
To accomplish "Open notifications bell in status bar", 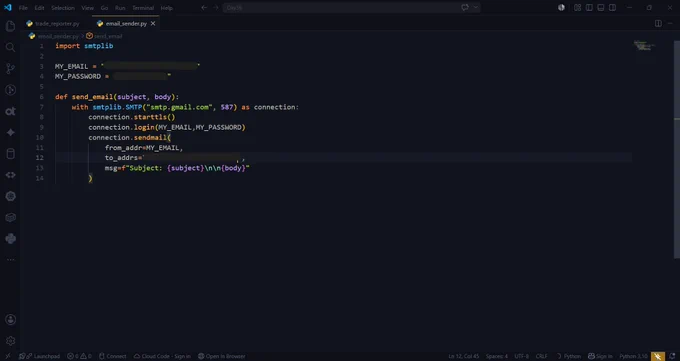I will tap(672, 356).
